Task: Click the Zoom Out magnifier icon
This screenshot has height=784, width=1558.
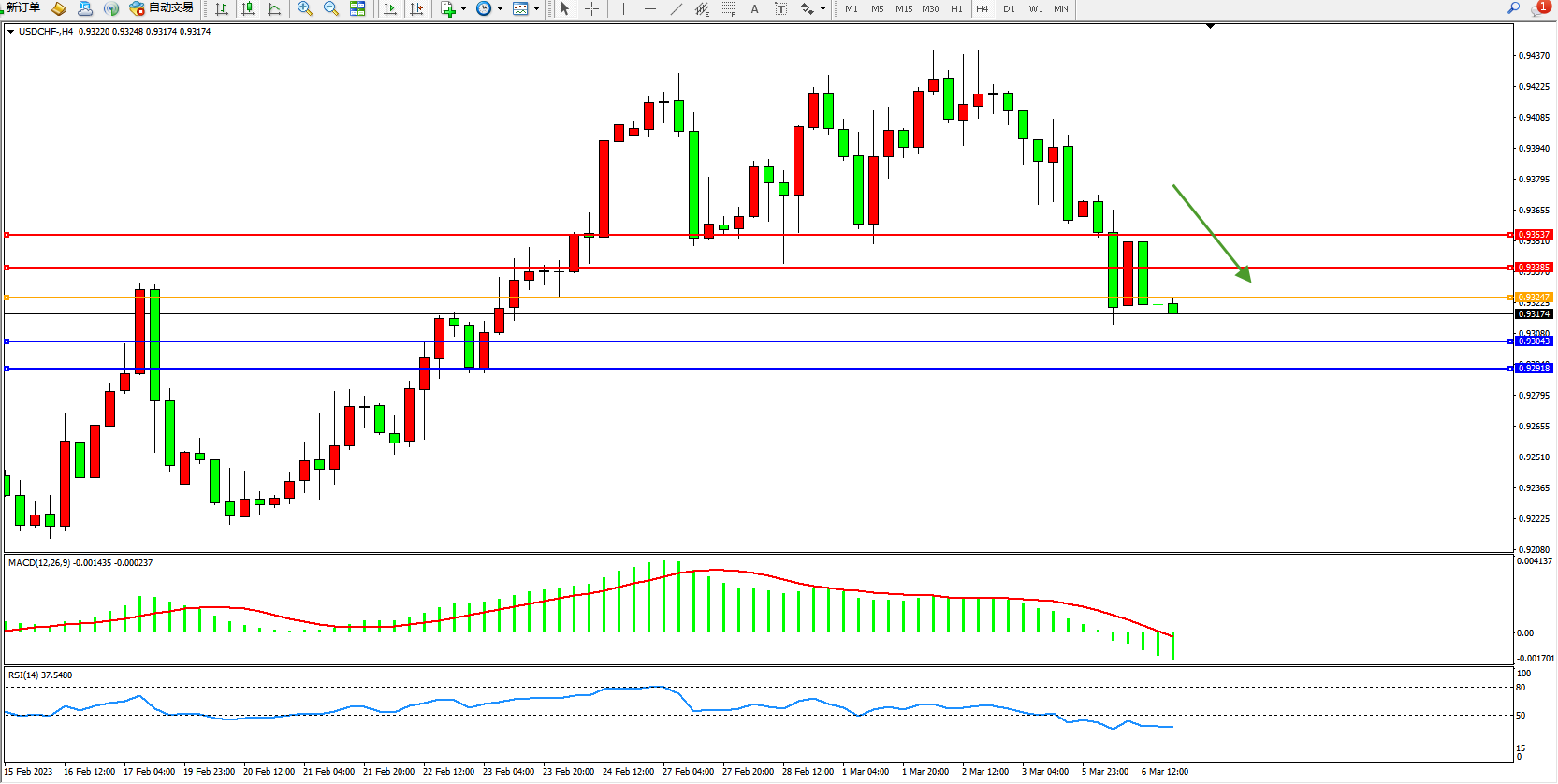Action: pos(330,8)
